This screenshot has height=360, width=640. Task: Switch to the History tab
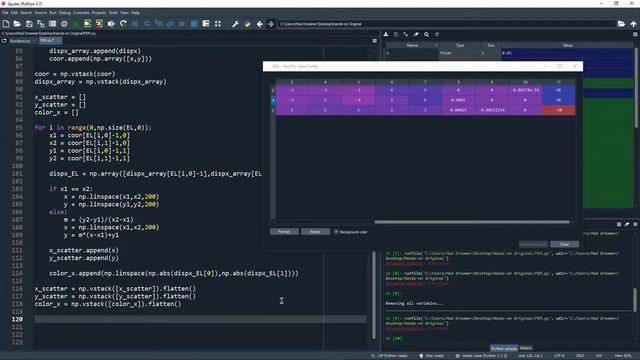[526, 348]
